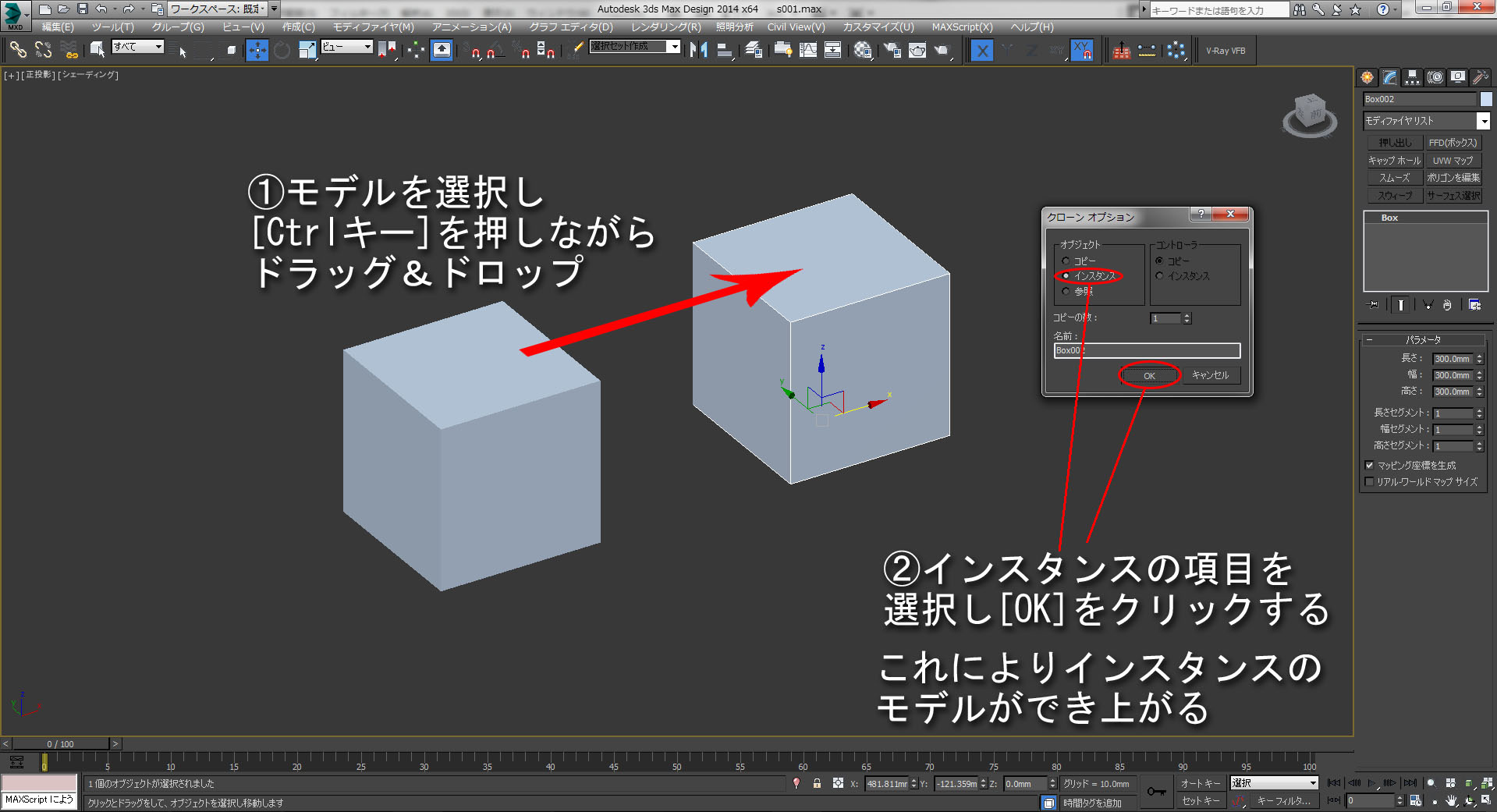Click the Box002 object color swatch
This screenshot has width=1497, height=812.
pos(1486,99)
